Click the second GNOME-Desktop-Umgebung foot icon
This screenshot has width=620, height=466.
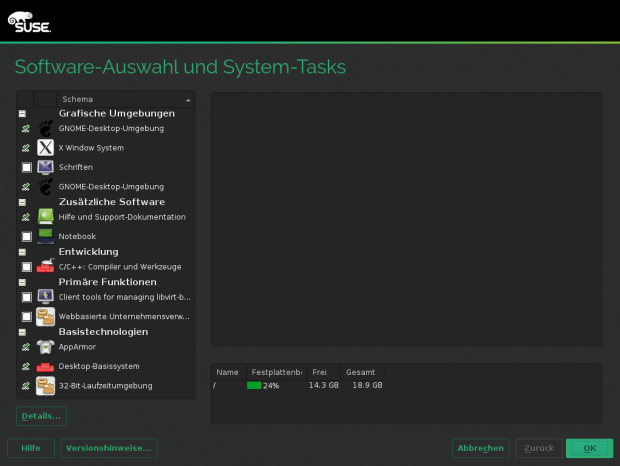pos(45,187)
